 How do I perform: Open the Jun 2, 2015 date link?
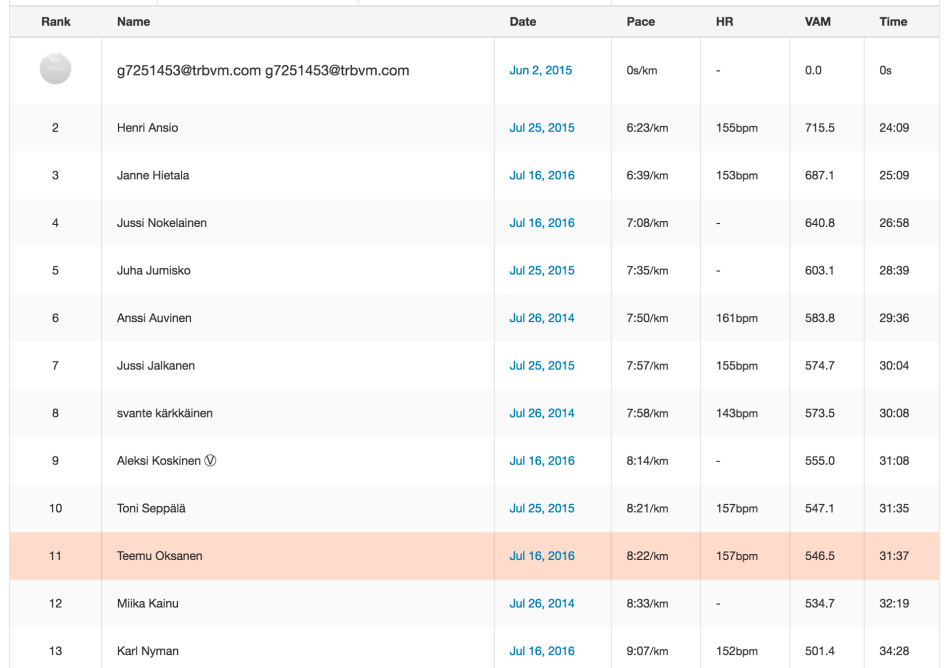[540, 71]
